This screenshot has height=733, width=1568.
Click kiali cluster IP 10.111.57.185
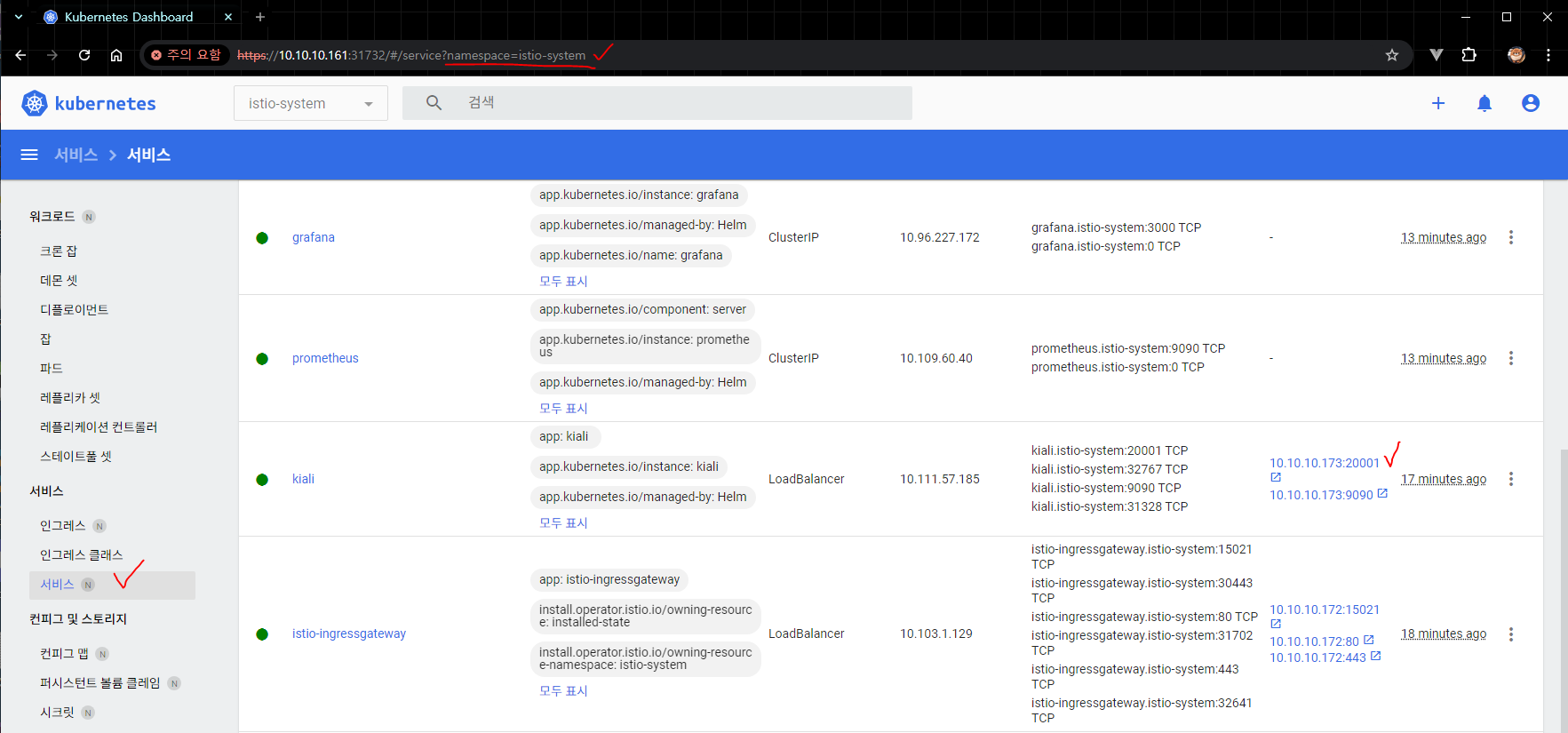[940, 479]
